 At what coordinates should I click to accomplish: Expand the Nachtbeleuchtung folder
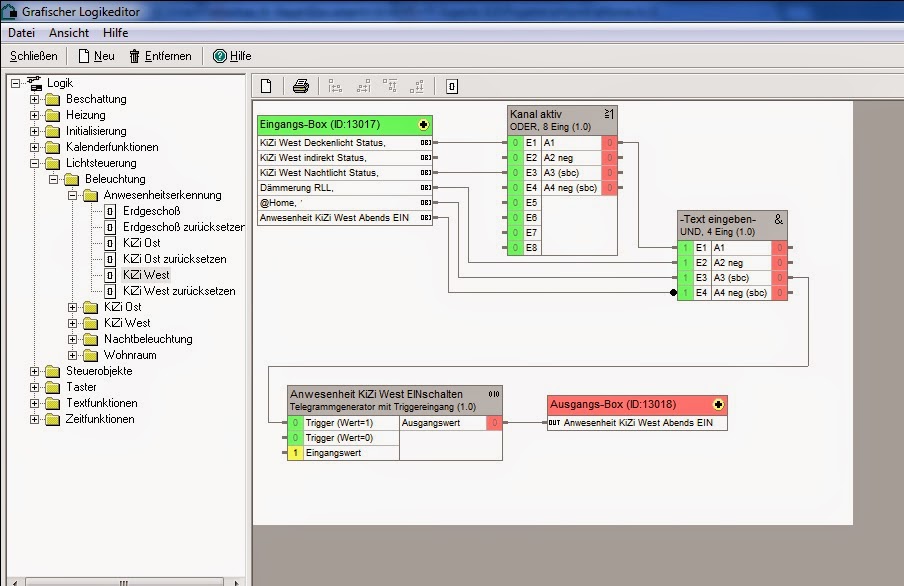[x=73, y=339]
